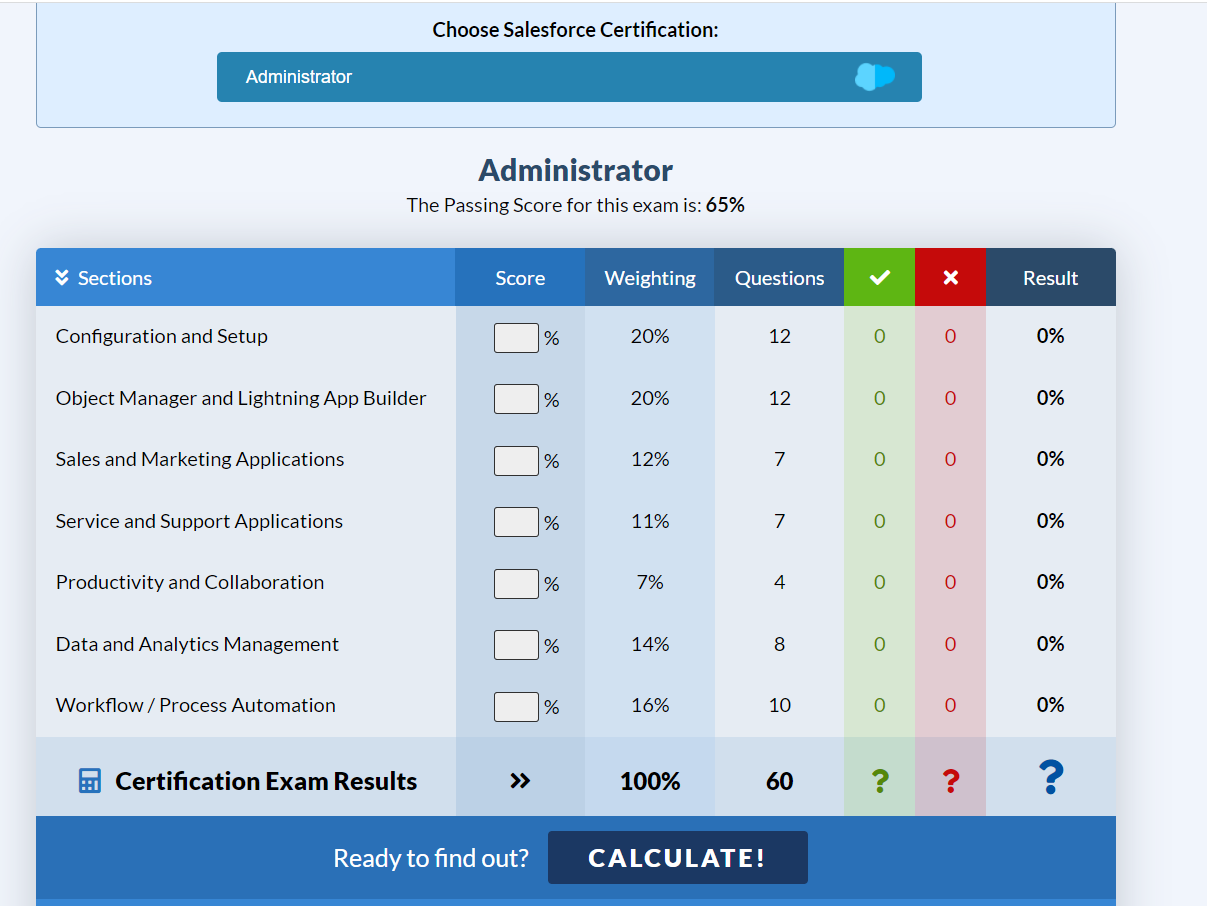The image size is (1207, 906).
Task: Click the green checkmark column header
Action: [x=879, y=278]
